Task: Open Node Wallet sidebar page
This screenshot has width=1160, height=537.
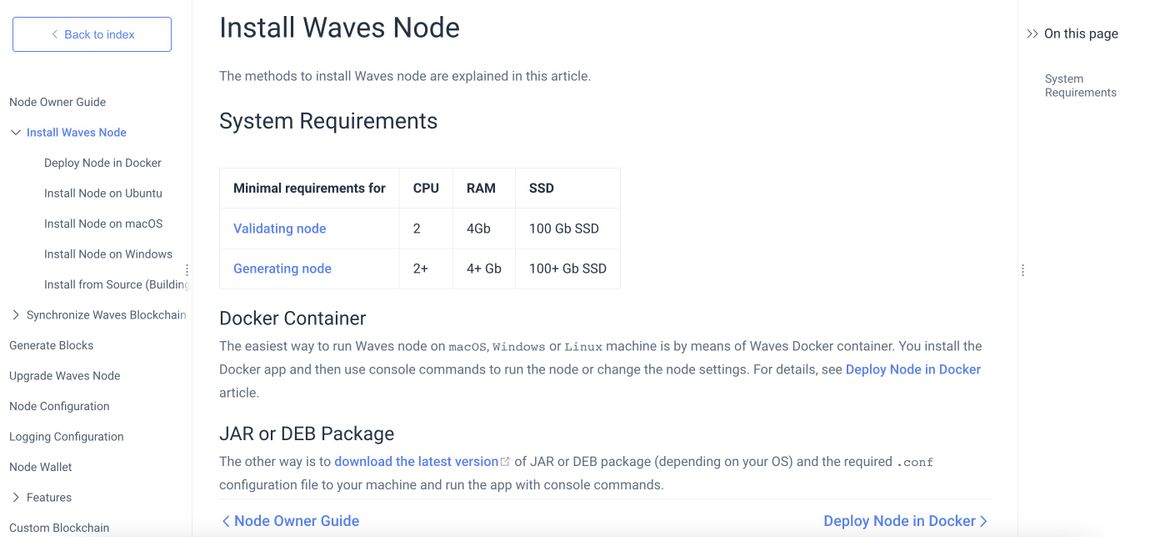Action: click(x=41, y=467)
